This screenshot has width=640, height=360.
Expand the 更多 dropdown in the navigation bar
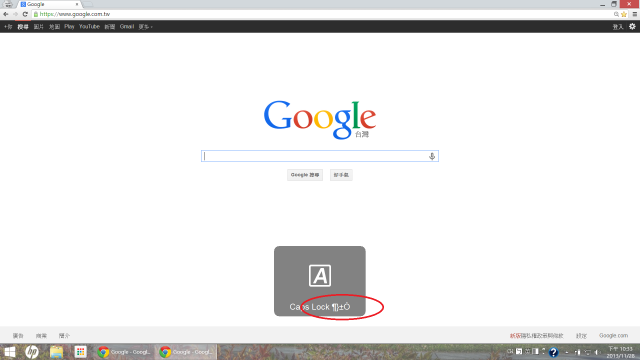145,27
